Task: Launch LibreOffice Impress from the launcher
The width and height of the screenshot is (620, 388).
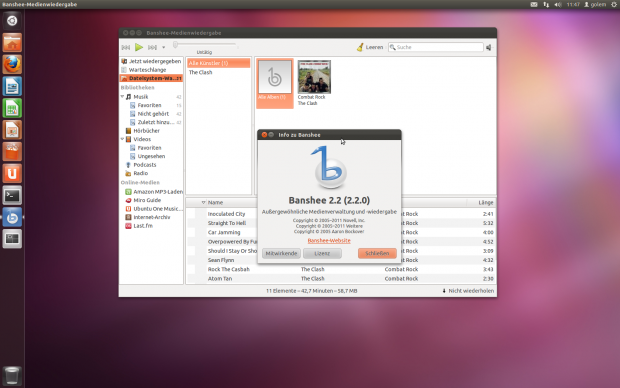Action: pos(12,130)
